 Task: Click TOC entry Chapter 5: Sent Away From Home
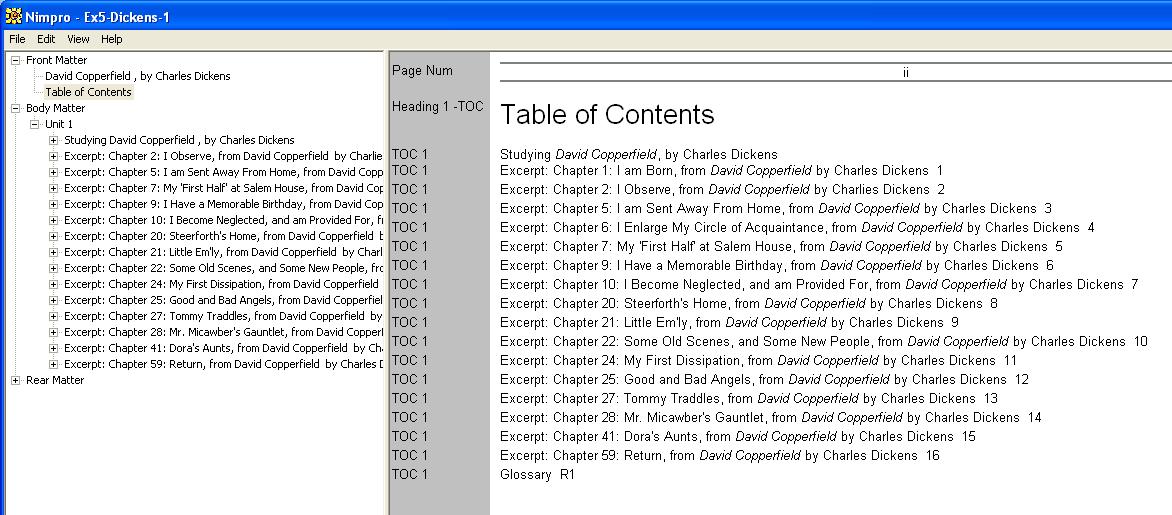[776, 209]
